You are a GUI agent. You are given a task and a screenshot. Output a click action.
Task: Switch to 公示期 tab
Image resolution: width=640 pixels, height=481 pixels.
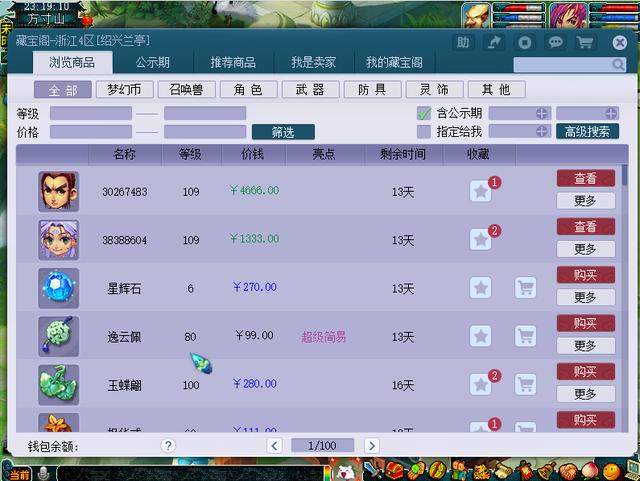click(153, 62)
